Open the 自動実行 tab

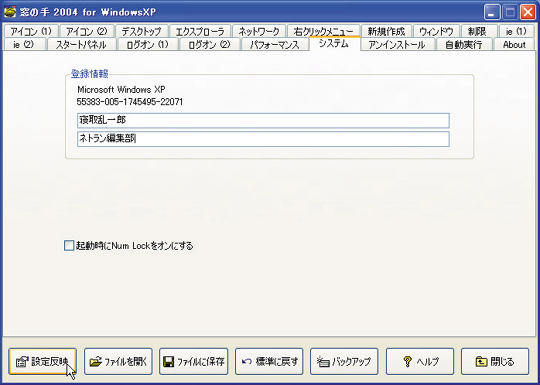coord(464,44)
